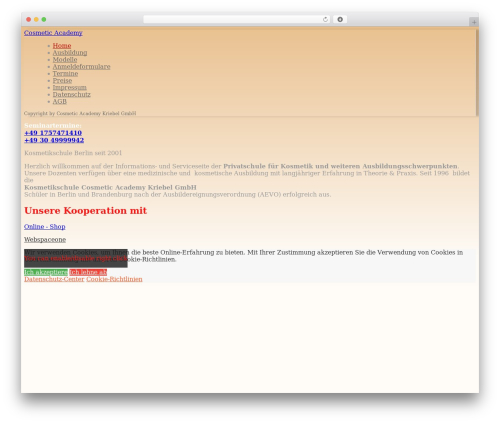Screen dimensions: 500x423
Task: Open the Termine menu item
Action: tap(65, 74)
